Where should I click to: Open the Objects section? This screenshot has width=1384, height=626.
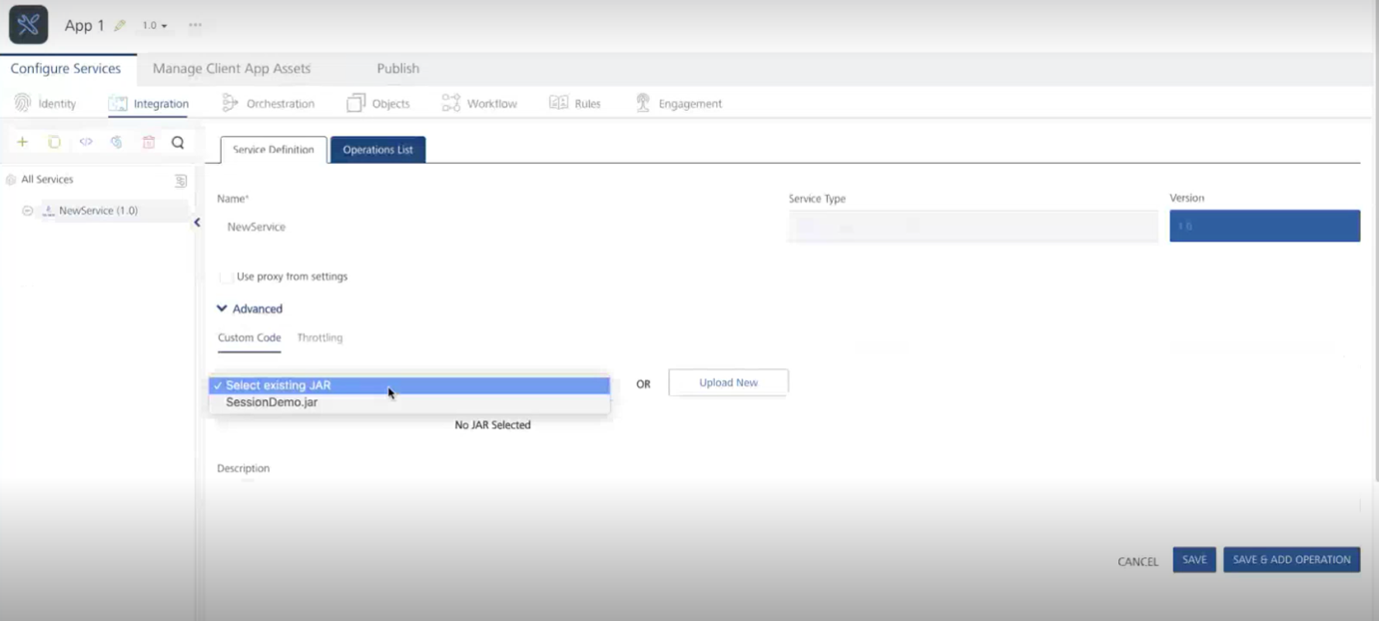pyautogui.click(x=378, y=104)
